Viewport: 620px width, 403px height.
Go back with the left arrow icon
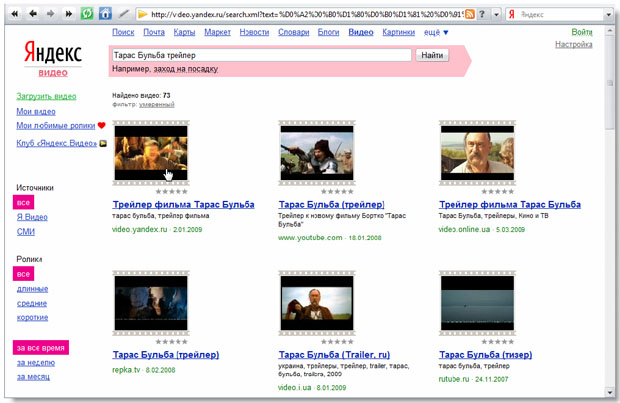pos(33,14)
